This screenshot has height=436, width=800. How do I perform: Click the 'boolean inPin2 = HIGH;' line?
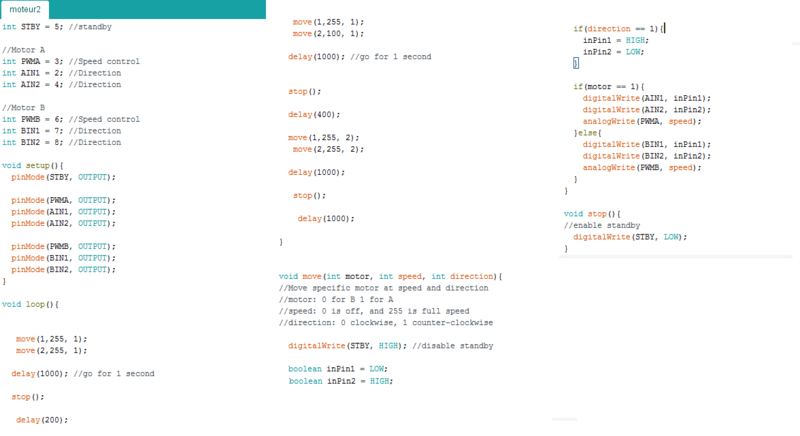[341, 381]
